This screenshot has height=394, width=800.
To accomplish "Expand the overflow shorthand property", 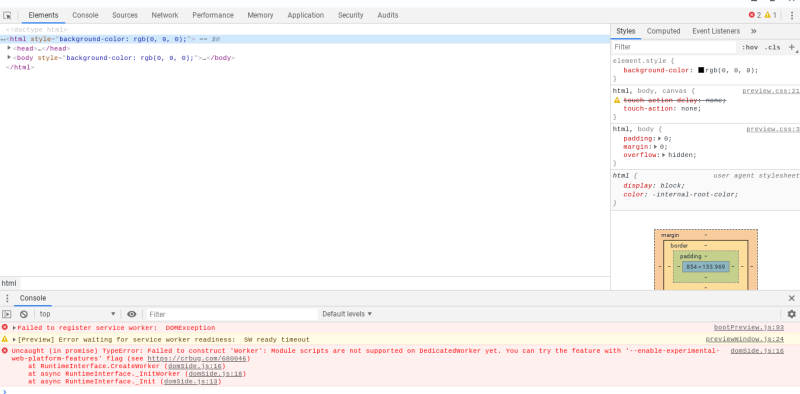I will 664,155.
